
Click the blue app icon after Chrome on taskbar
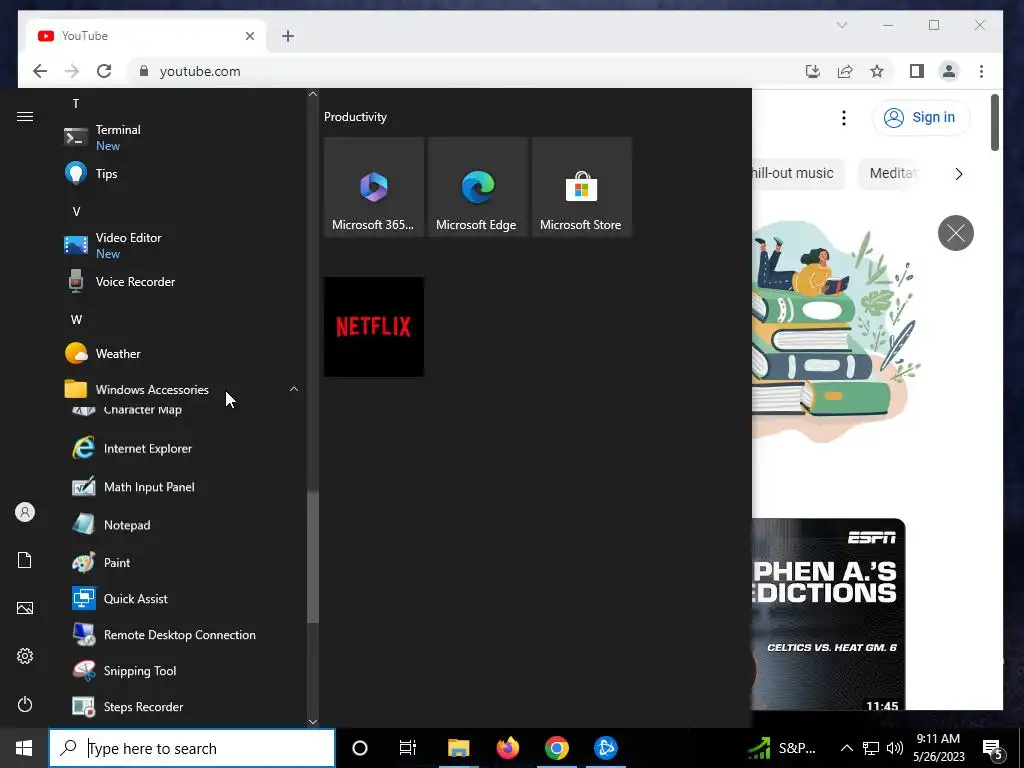click(x=606, y=748)
